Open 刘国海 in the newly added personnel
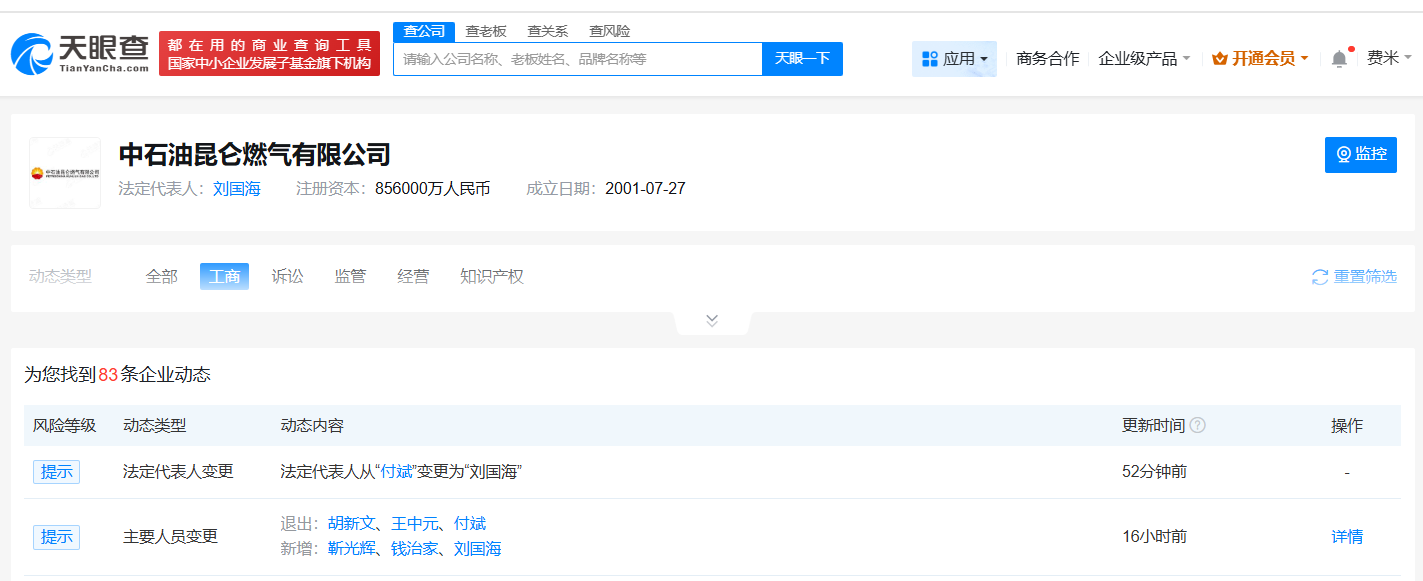The image size is (1423, 581). pyautogui.click(x=478, y=548)
